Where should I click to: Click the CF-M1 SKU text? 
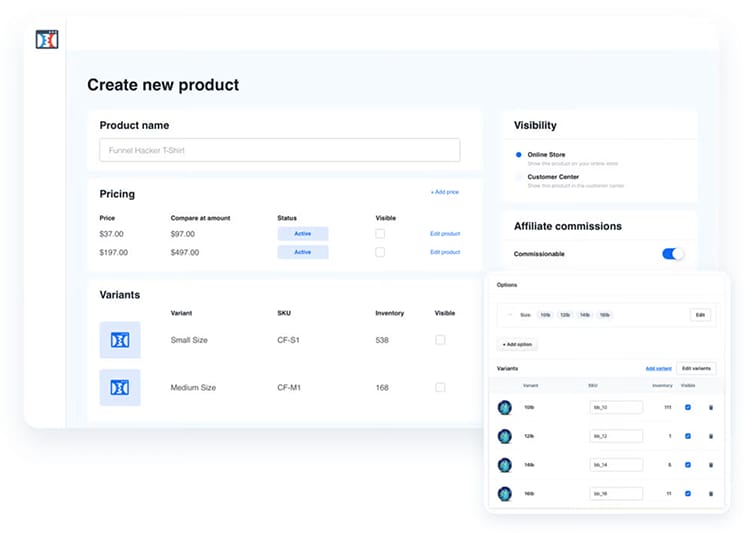(x=289, y=387)
